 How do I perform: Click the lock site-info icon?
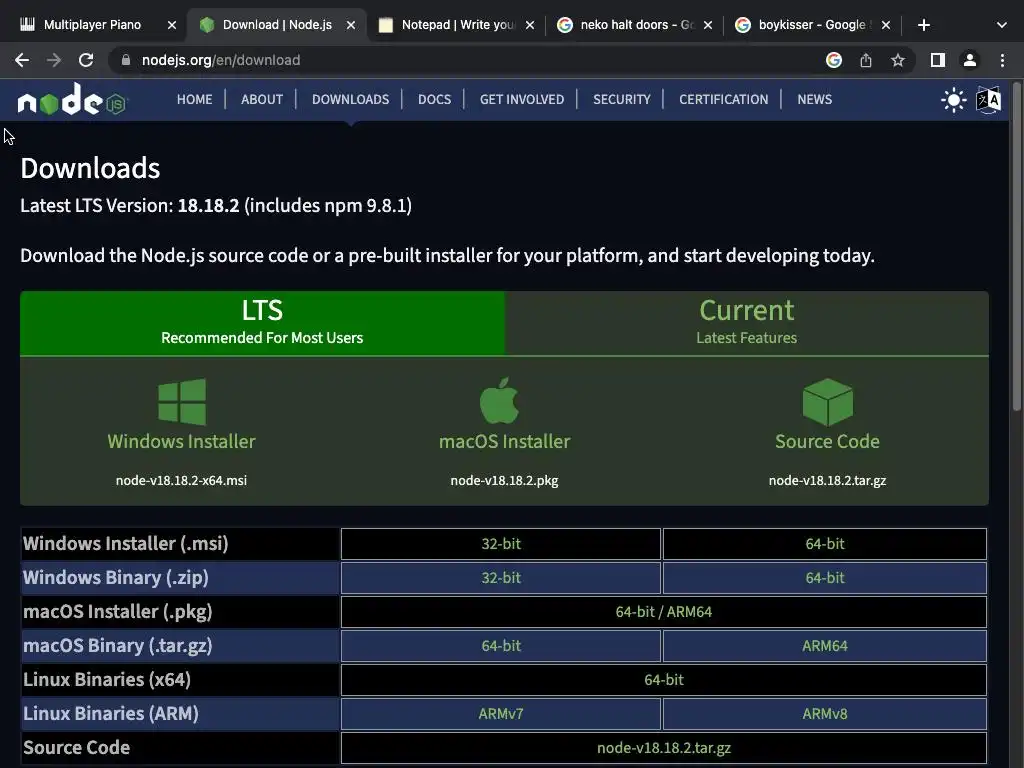[125, 60]
